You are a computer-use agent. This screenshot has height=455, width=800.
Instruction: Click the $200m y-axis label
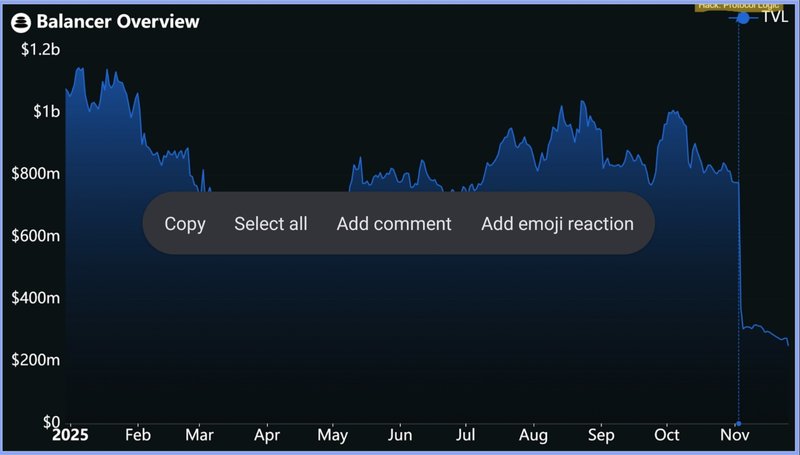coord(36,360)
